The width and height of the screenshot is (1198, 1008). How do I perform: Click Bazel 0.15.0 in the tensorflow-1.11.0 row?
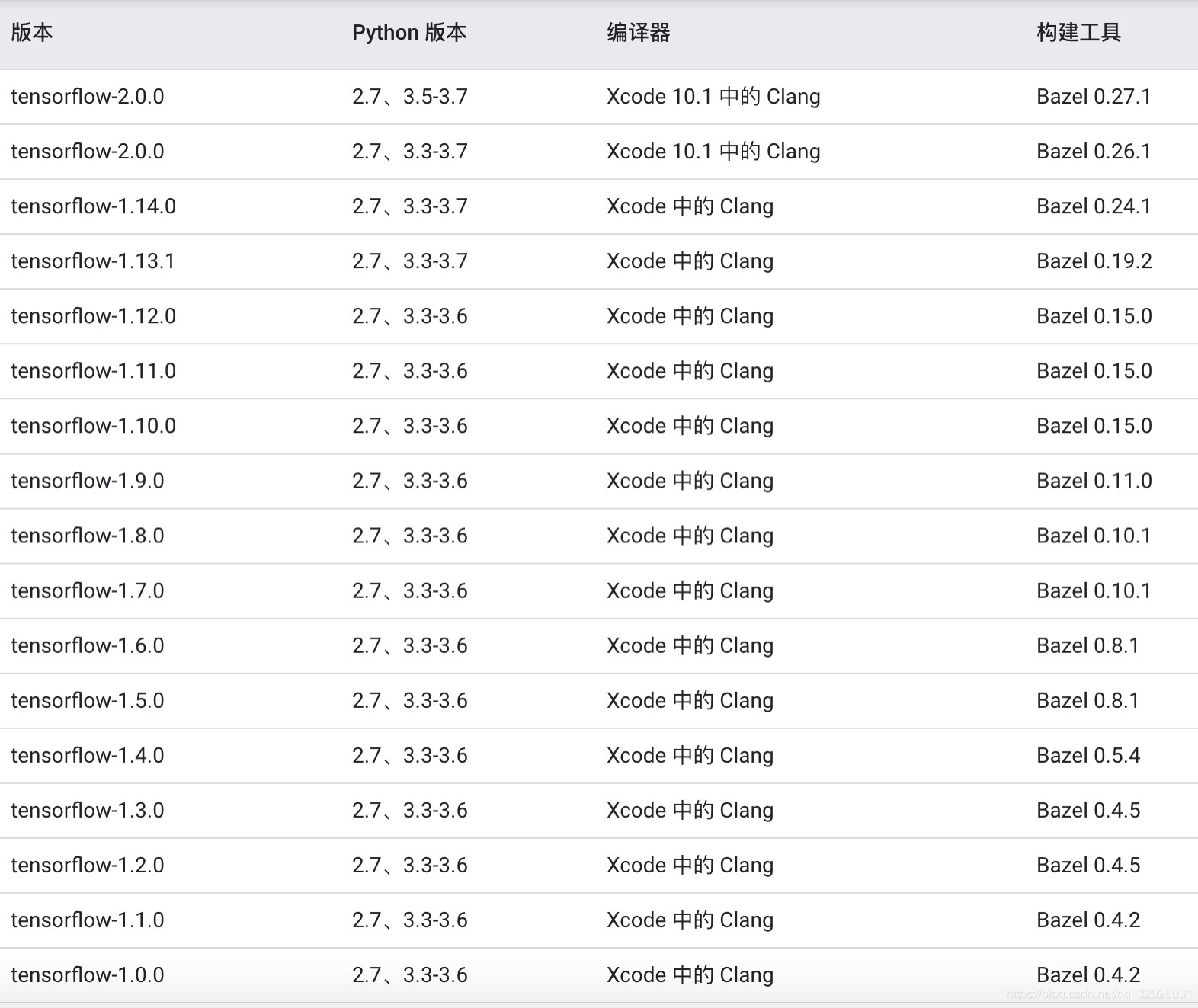[x=1094, y=371]
